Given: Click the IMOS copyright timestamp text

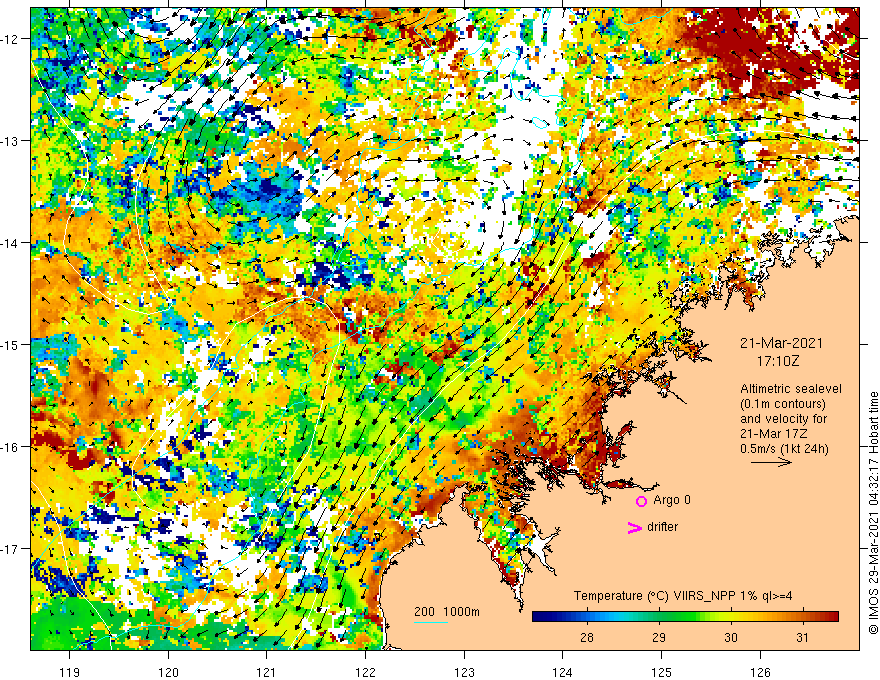Looking at the screenshot, I should coord(873,512).
